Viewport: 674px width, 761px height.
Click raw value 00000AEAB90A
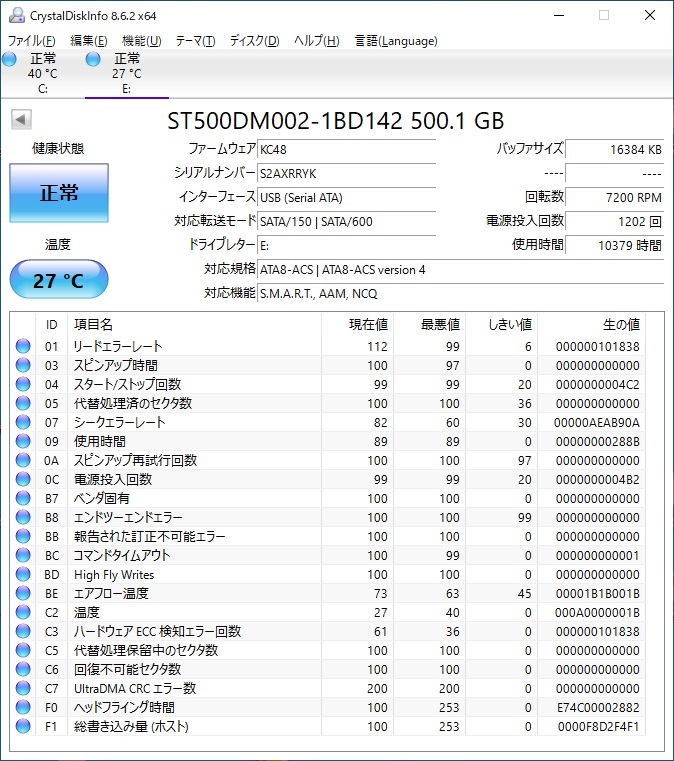tap(597, 422)
